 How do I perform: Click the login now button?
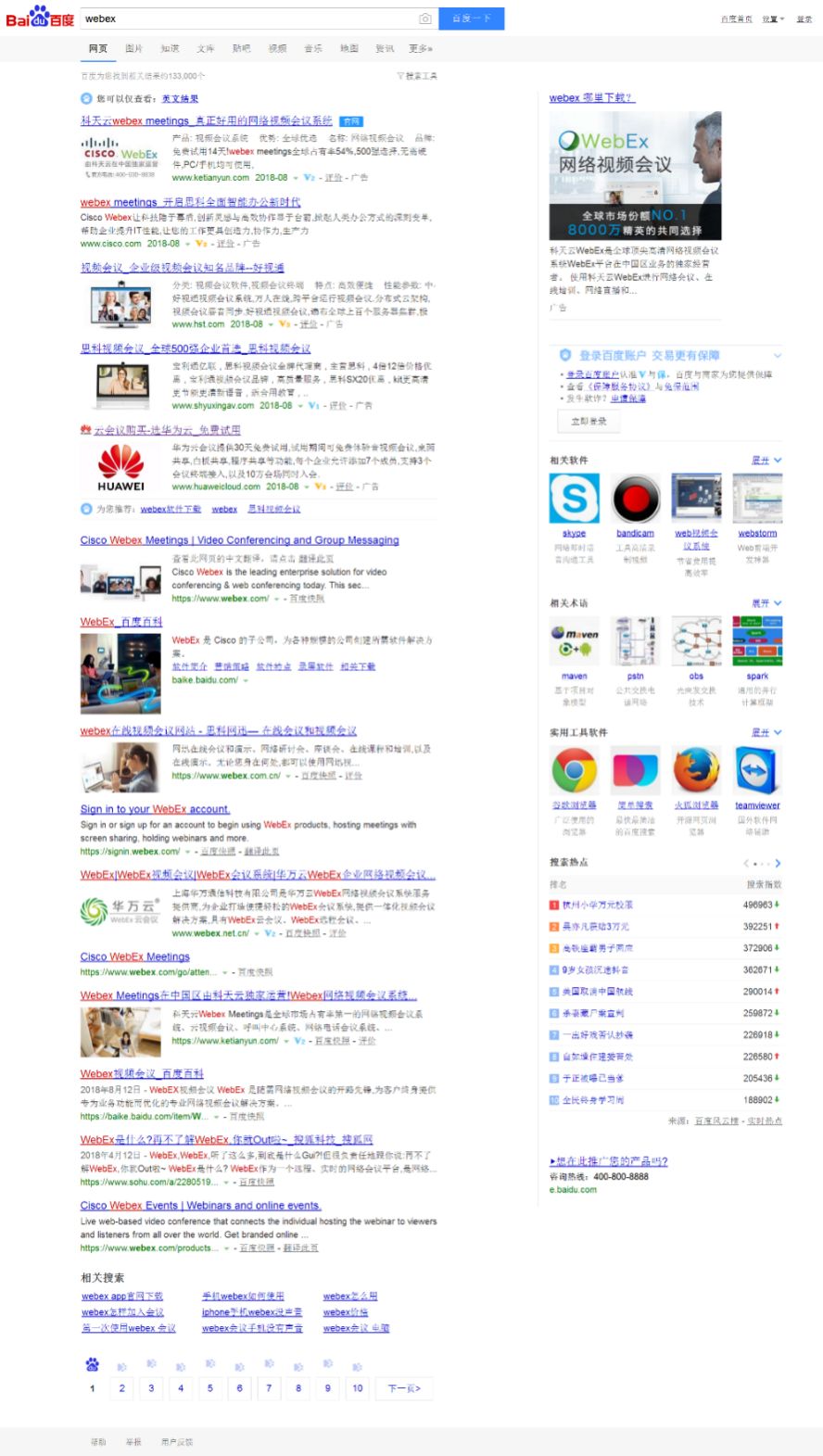[x=589, y=421]
